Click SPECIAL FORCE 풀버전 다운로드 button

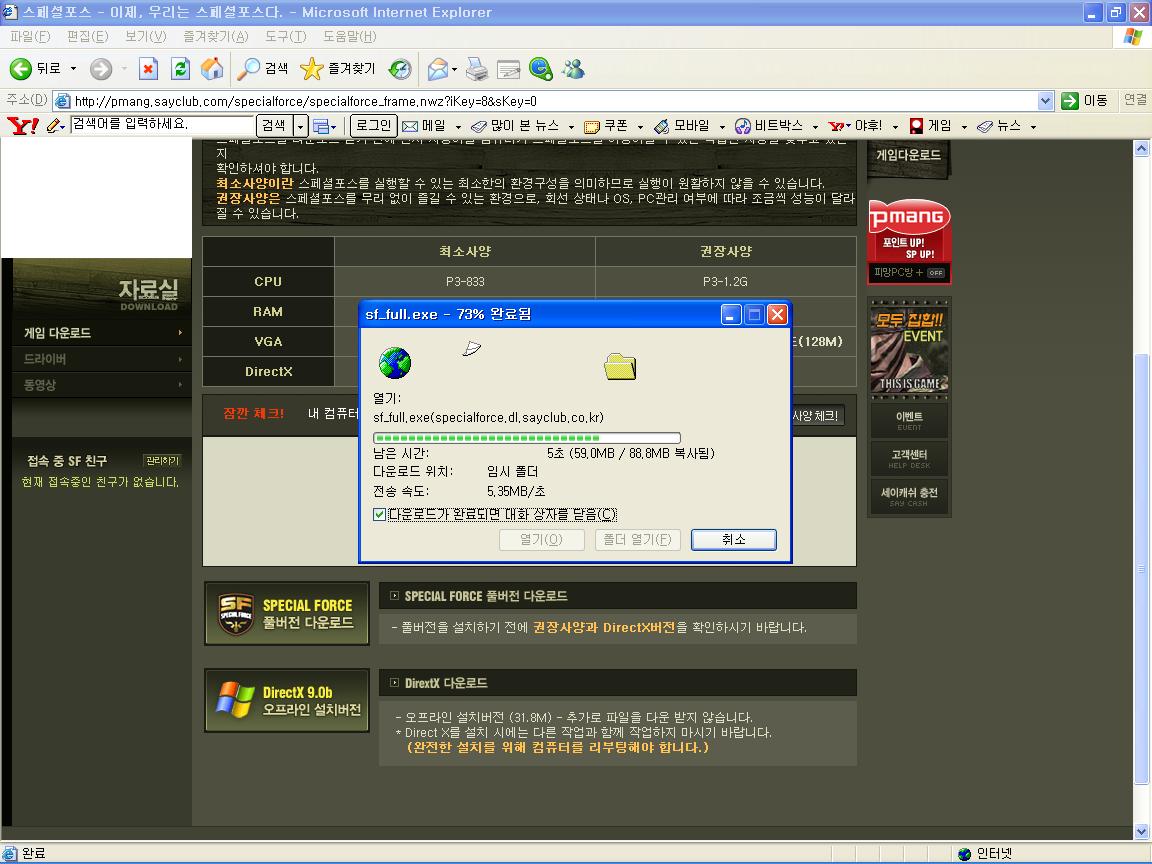(x=287, y=613)
